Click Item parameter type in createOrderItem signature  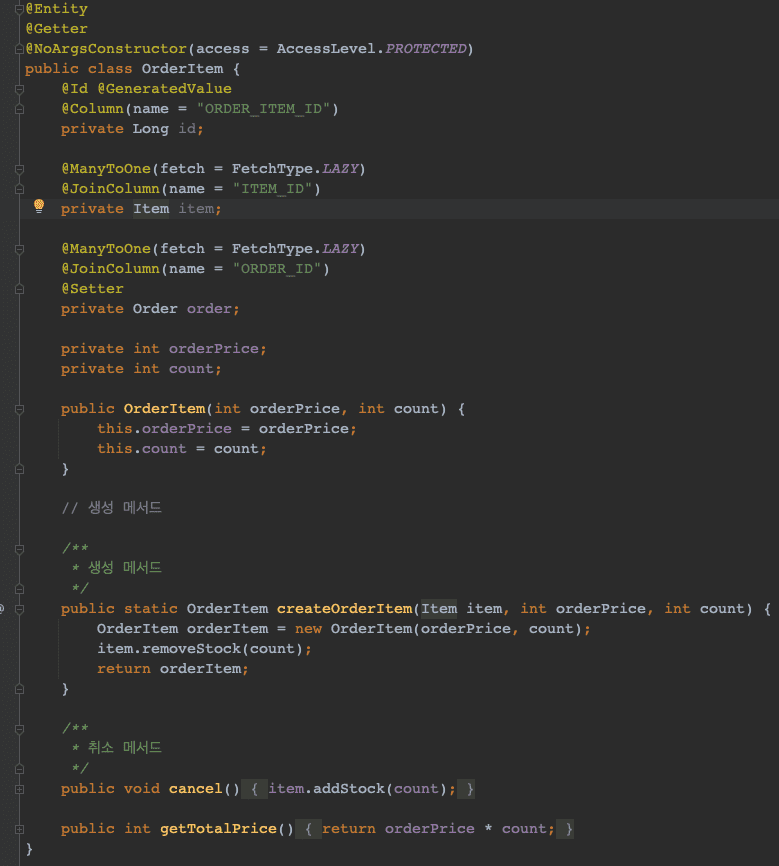[439, 609]
